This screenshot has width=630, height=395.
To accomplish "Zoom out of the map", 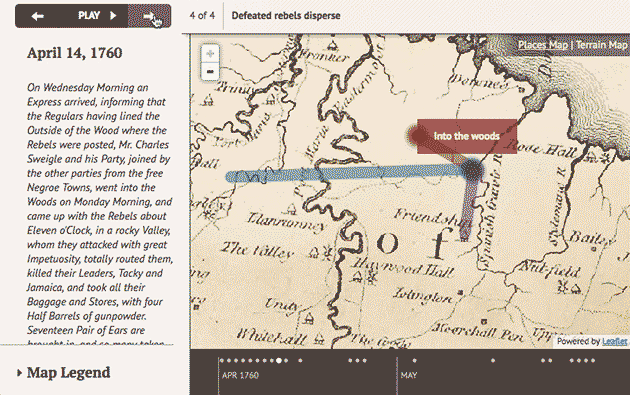I will tap(210, 72).
